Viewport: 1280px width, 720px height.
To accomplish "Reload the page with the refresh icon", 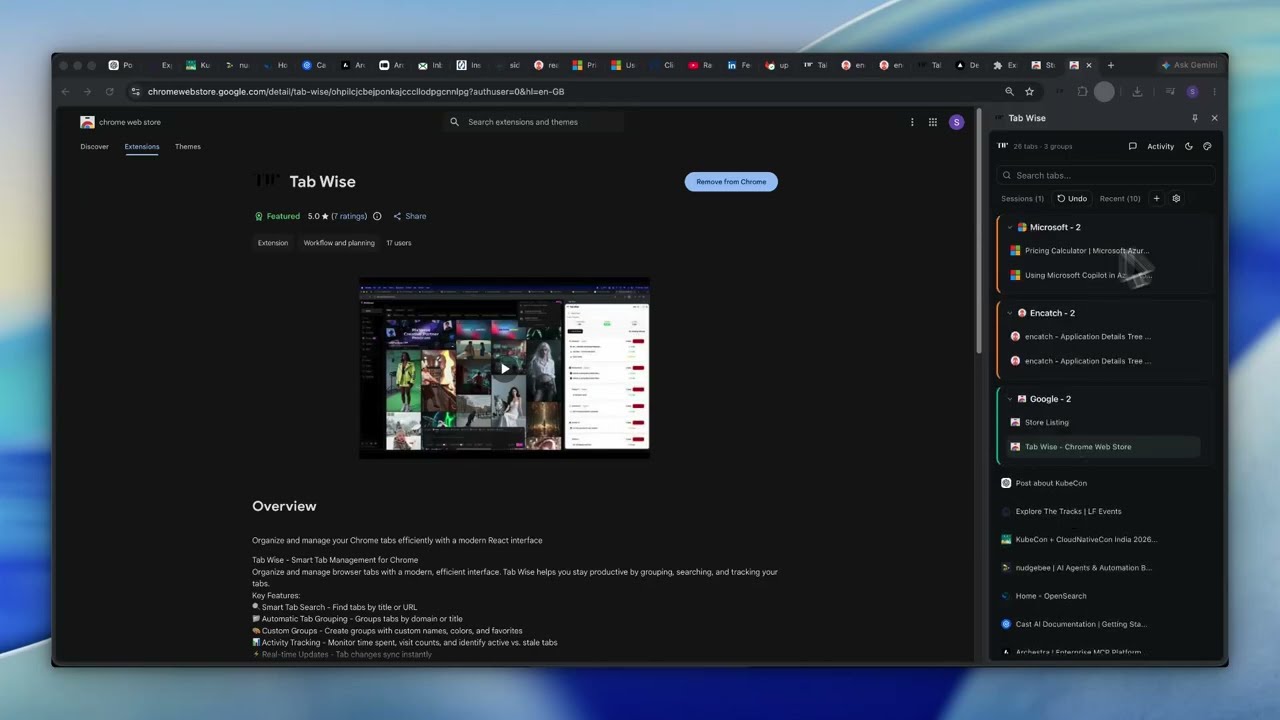I will (x=109, y=92).
